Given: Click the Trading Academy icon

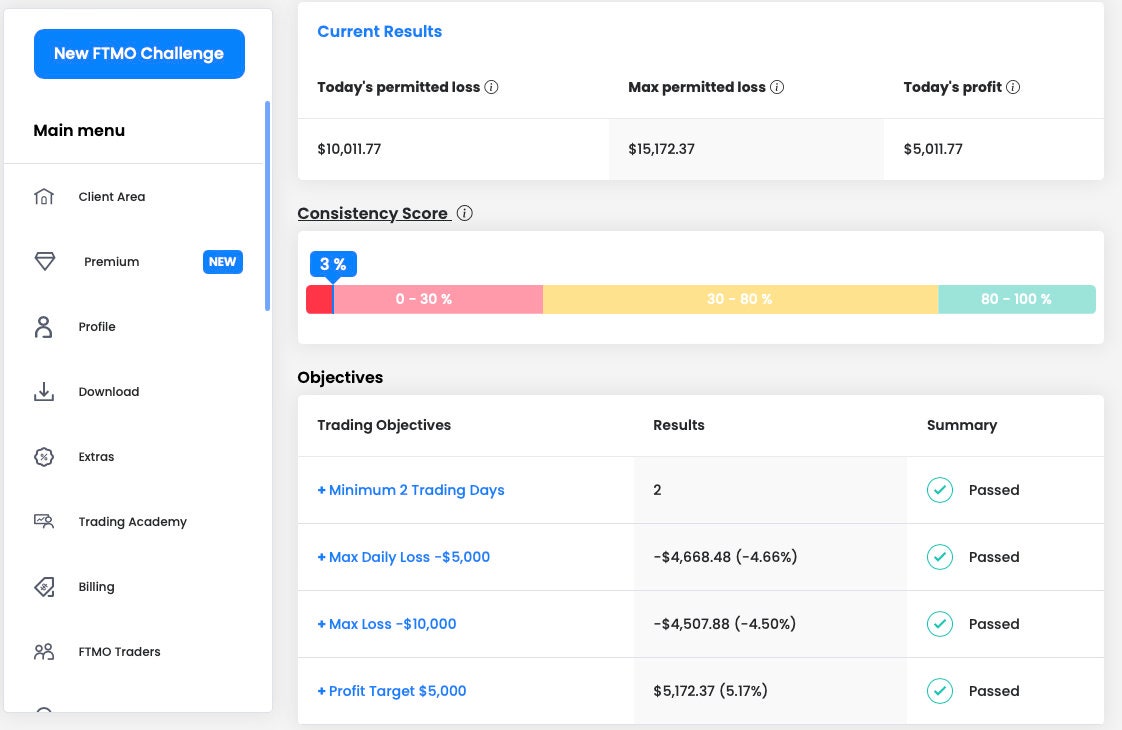Looking at the screenshot, I should (x=44, y=521).
